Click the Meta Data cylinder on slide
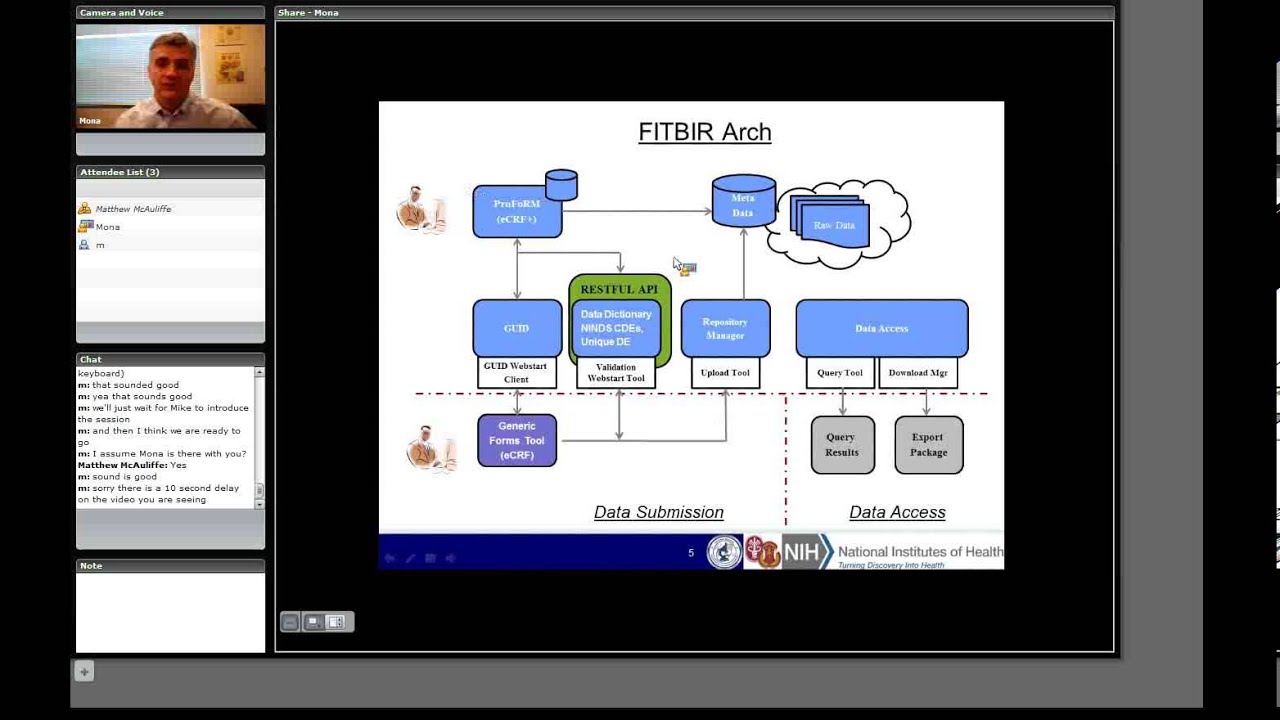 pyautogui.click(x=743, y=200)
